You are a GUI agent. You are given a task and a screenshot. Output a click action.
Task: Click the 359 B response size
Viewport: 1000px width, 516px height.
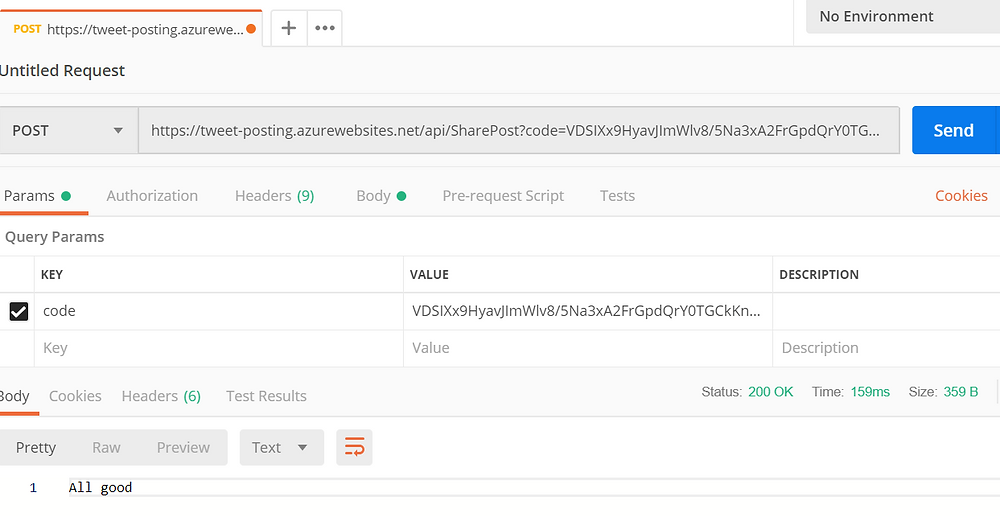pos(960,392)
